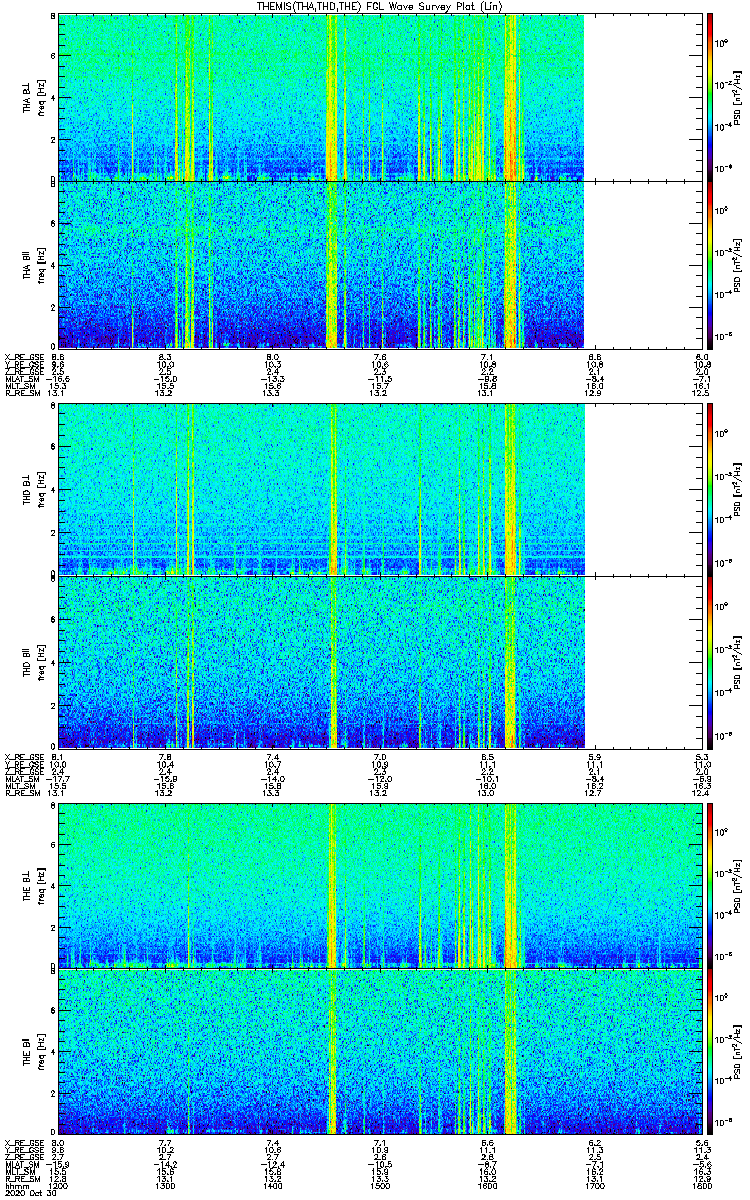Viewport: 750px width, 1200px height.
Task: Click the color bar beside THE B|| panel
Action: [709, 1052]
